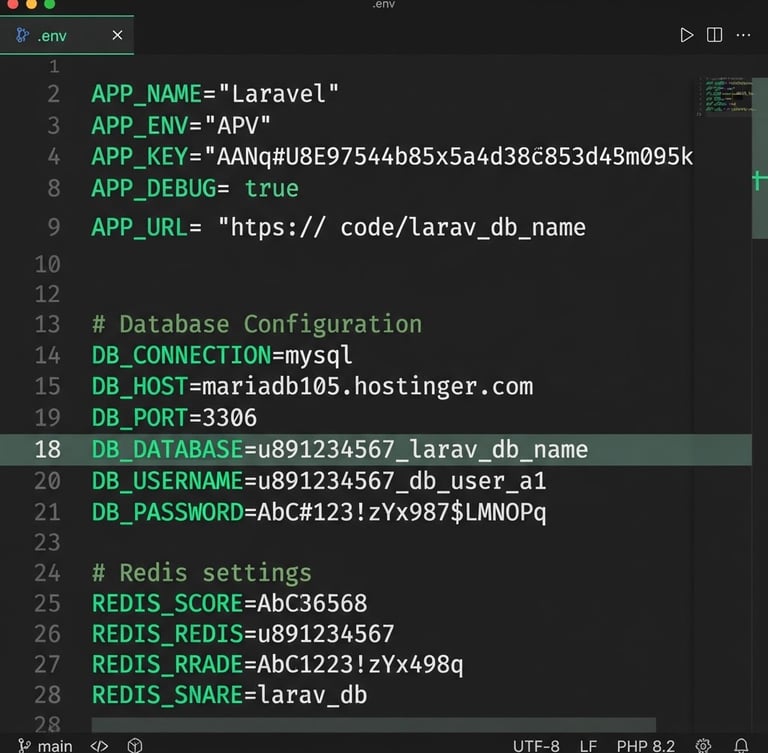Click the DB_PORT value 3306
Image resolution: width=768 pixels, height=753 pixels.
[229, 418]
